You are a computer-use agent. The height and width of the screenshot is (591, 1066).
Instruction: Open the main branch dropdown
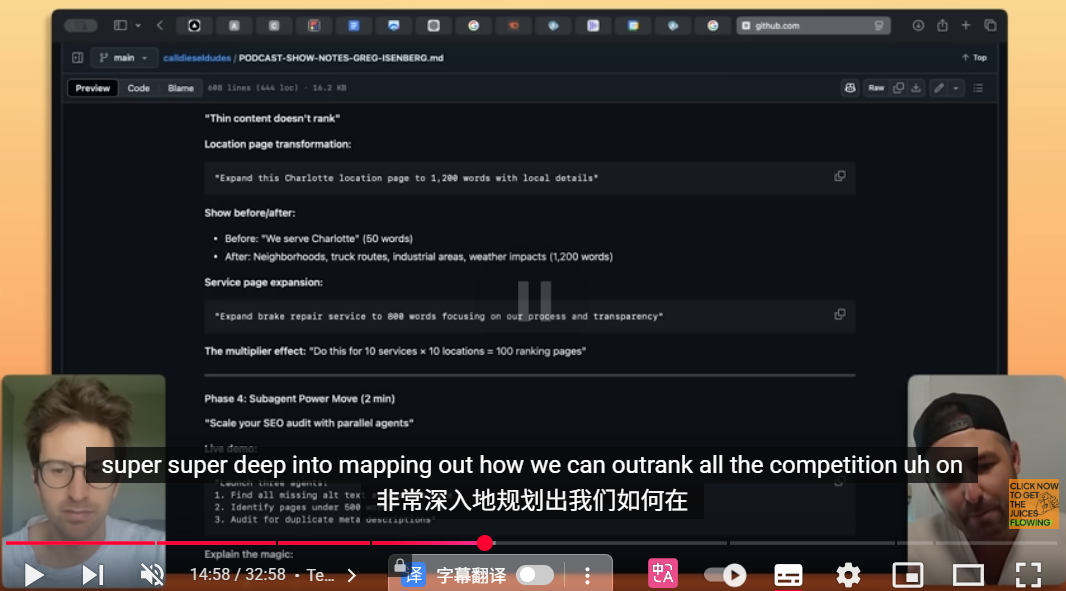124,58
